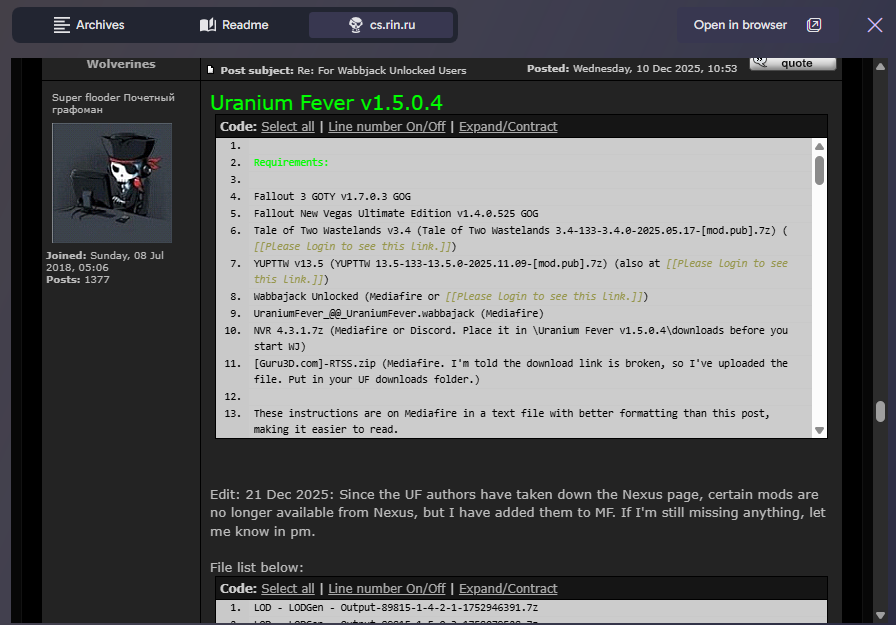Open the Archives tab

coord(89,25)
